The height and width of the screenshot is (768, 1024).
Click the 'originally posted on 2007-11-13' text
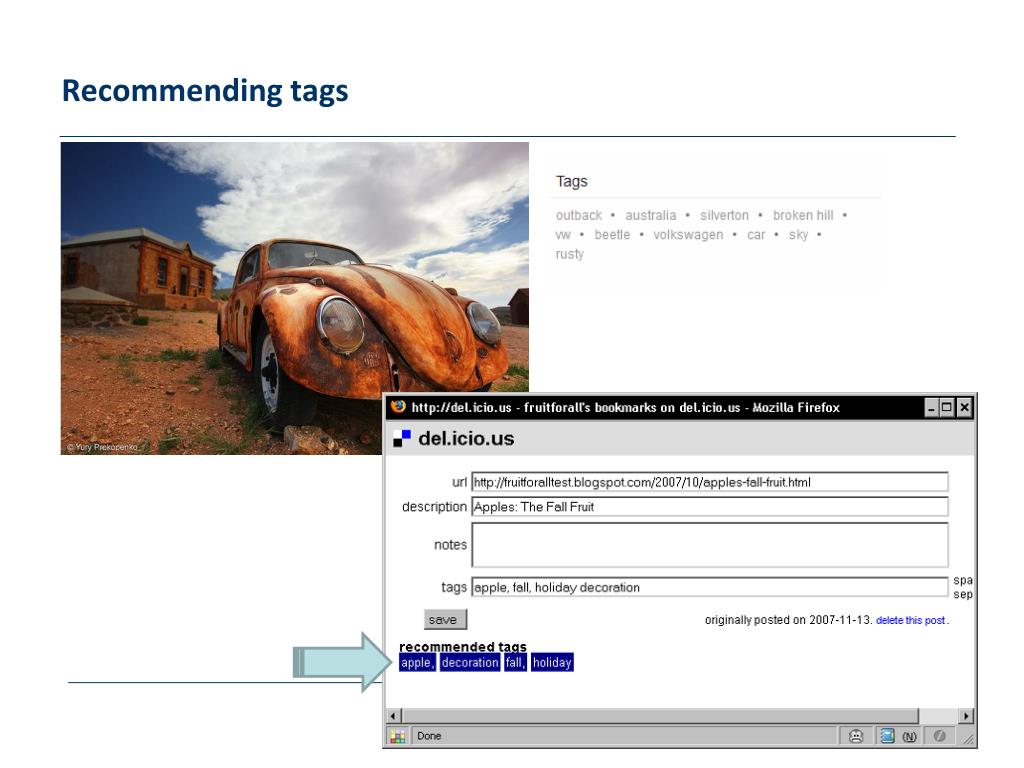tap(788, 620)
